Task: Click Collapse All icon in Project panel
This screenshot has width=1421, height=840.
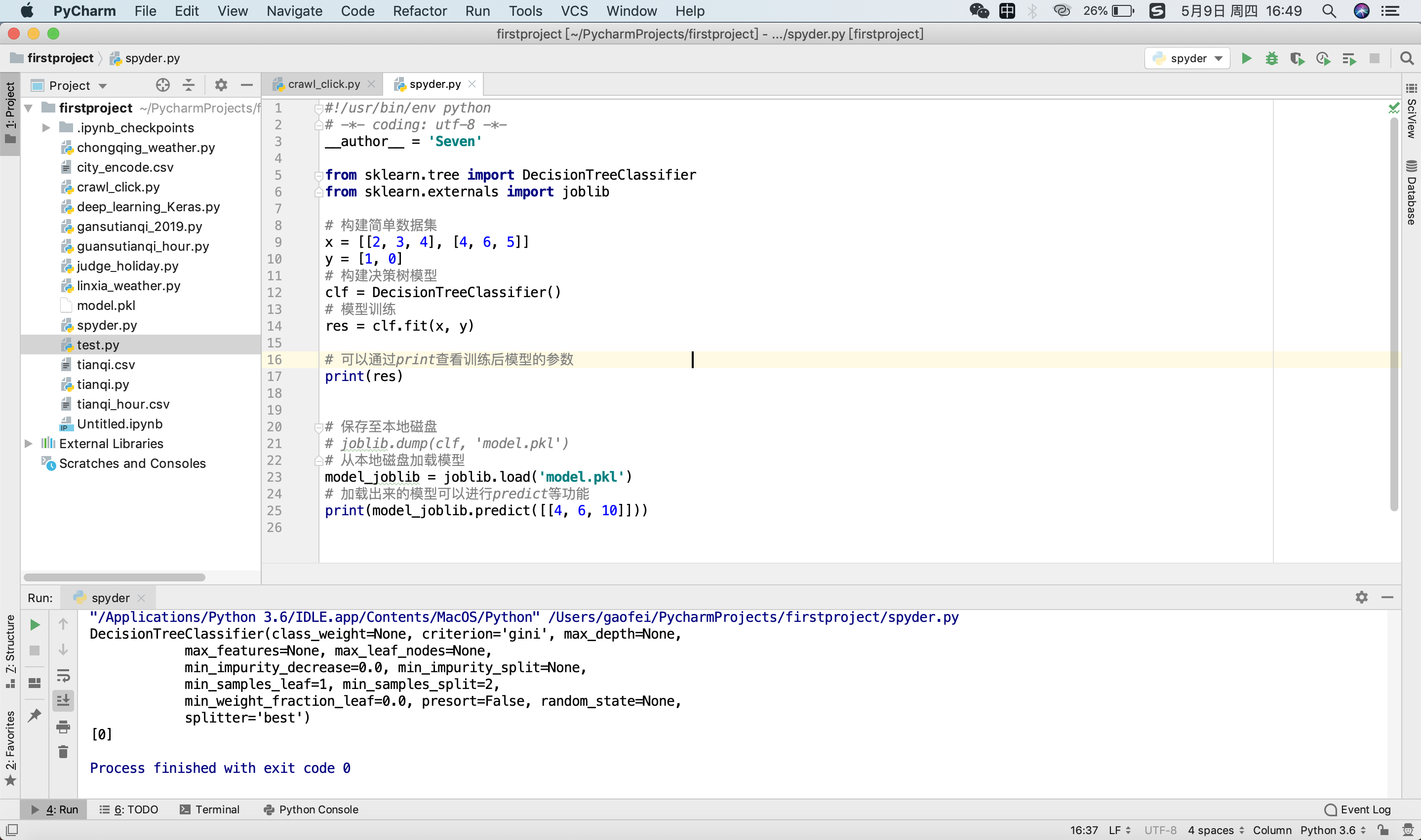Action: point(189,85)
